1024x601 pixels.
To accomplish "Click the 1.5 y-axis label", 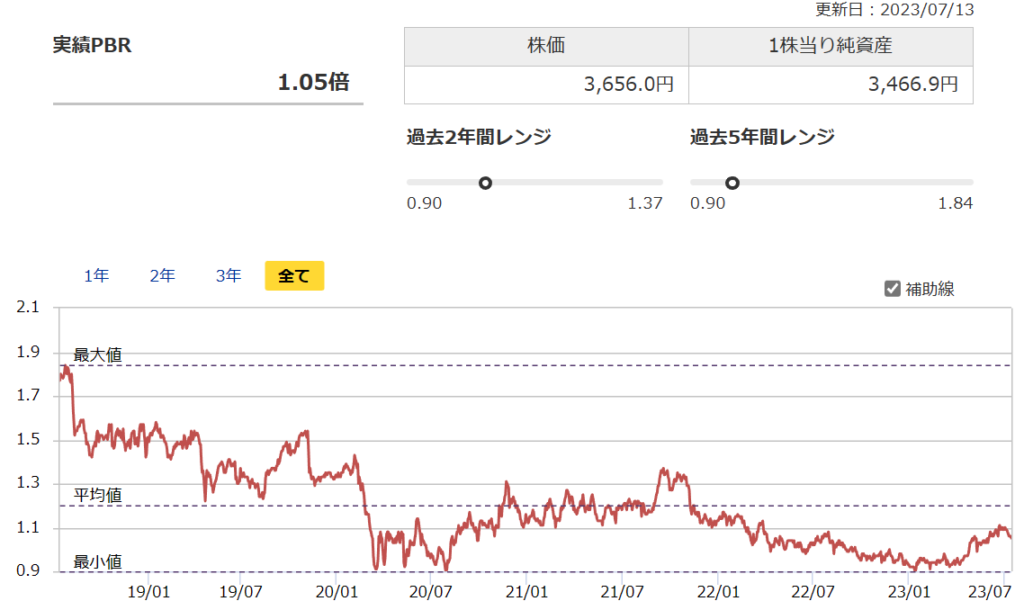I will pyautogui.click(x=28, y=439).
